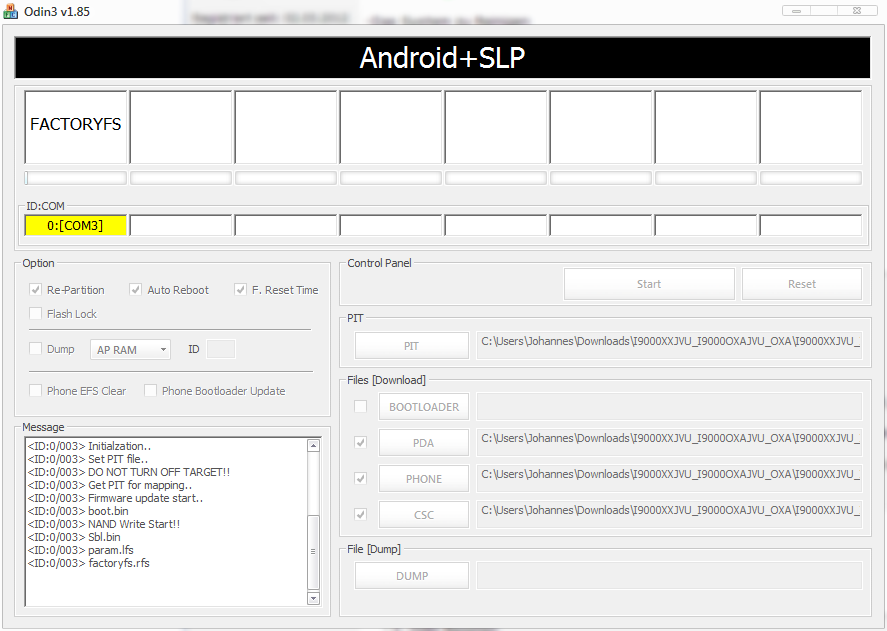Click the Message log scrollbar thumb

313,552
